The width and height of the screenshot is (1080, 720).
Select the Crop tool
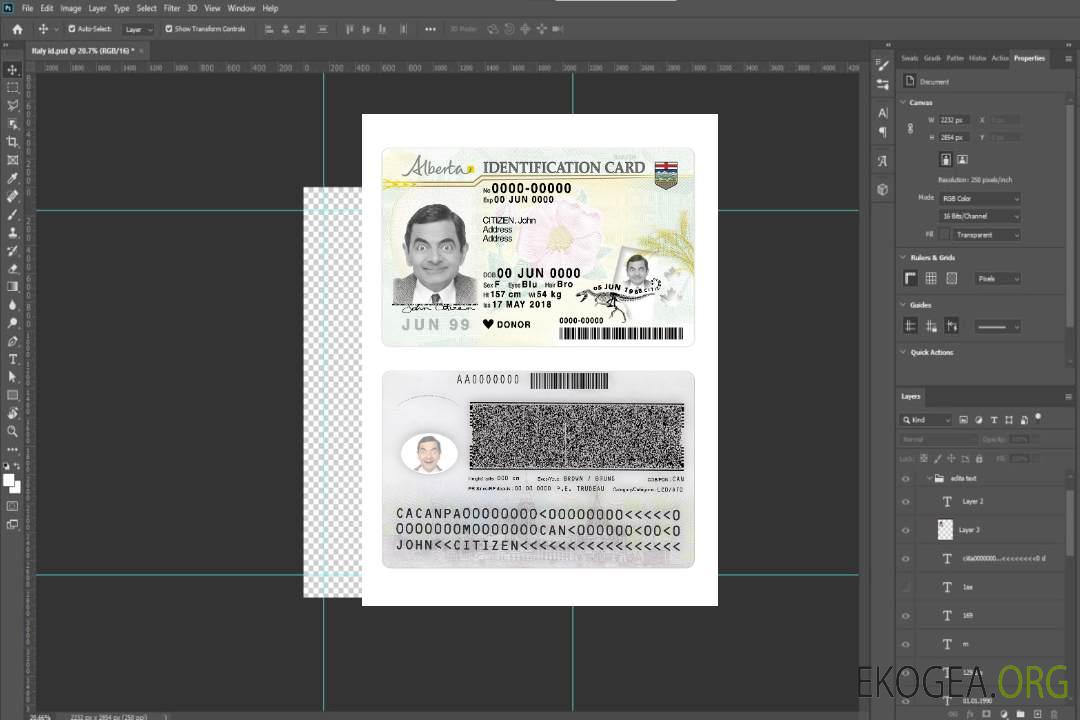click(13, 142)
